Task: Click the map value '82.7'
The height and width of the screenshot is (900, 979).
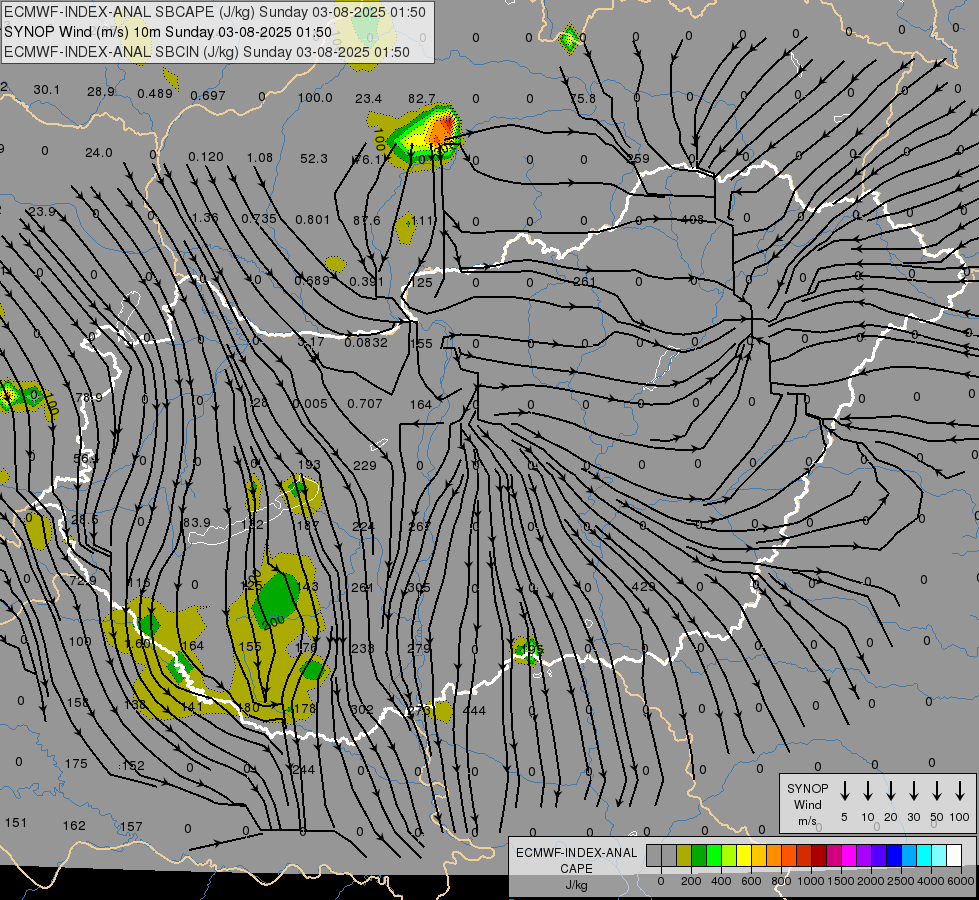Action: coord(421,99)
